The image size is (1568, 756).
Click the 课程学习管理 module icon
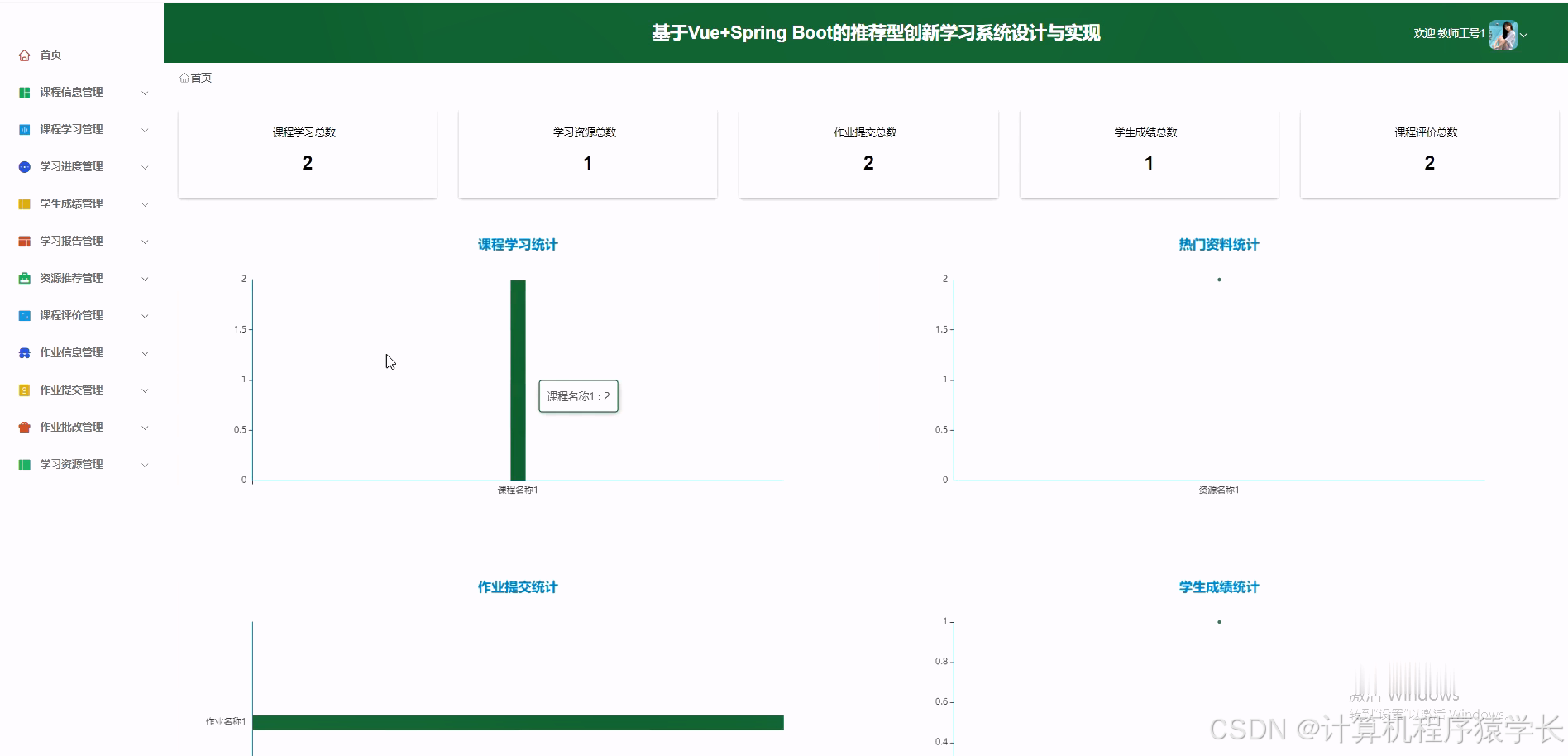(23, 129)
